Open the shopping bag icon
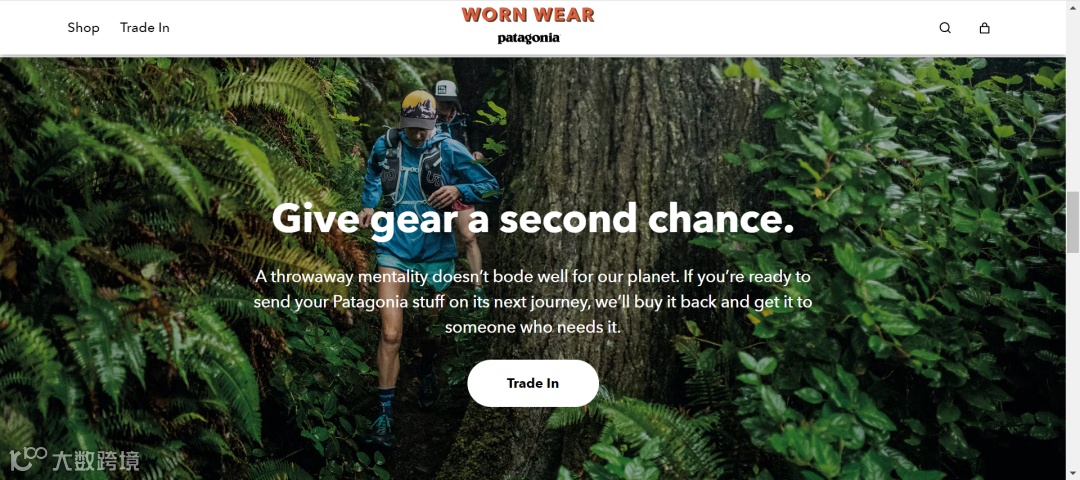 tap(984, 28)
